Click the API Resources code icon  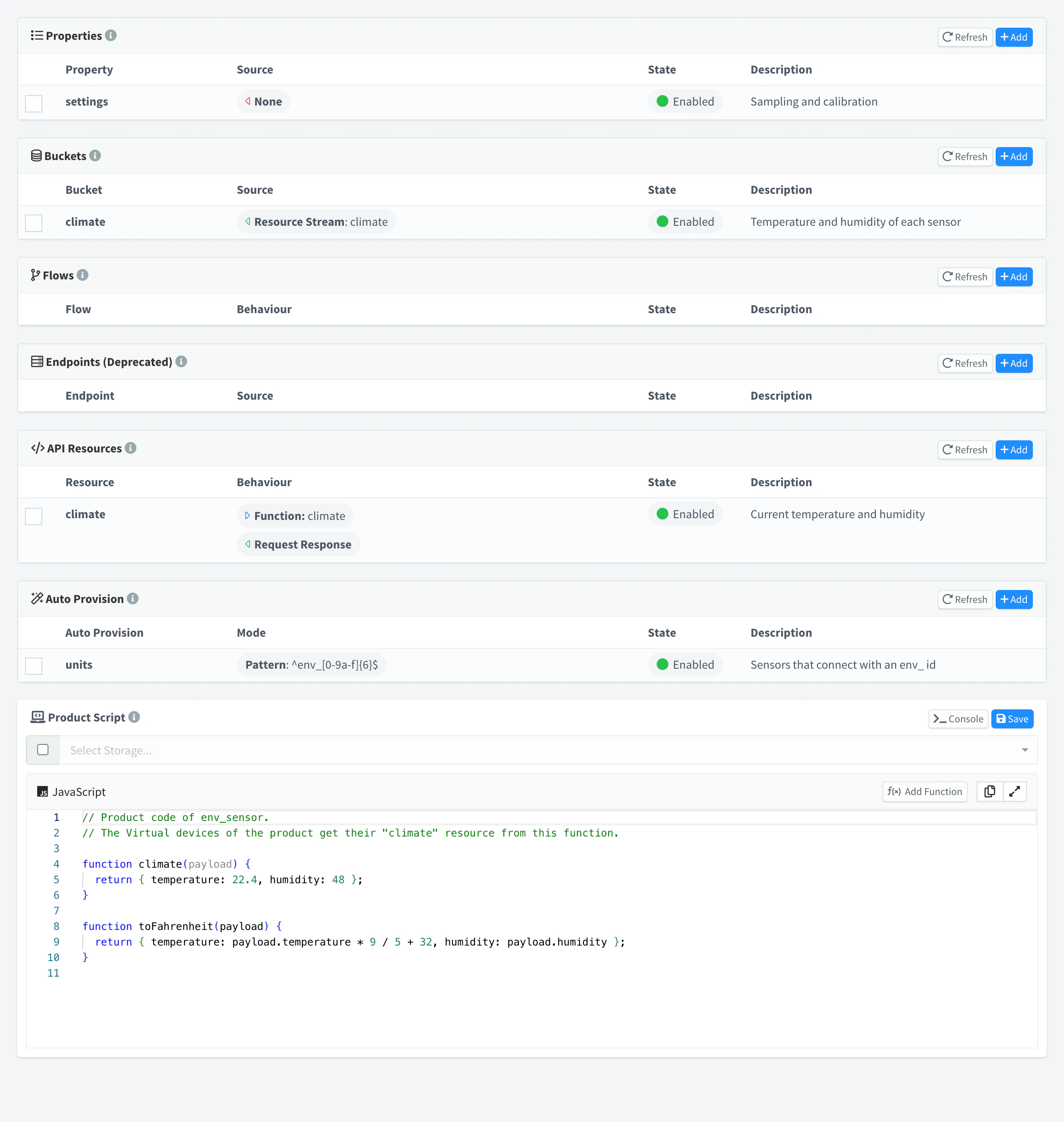[x=38, y=448]
